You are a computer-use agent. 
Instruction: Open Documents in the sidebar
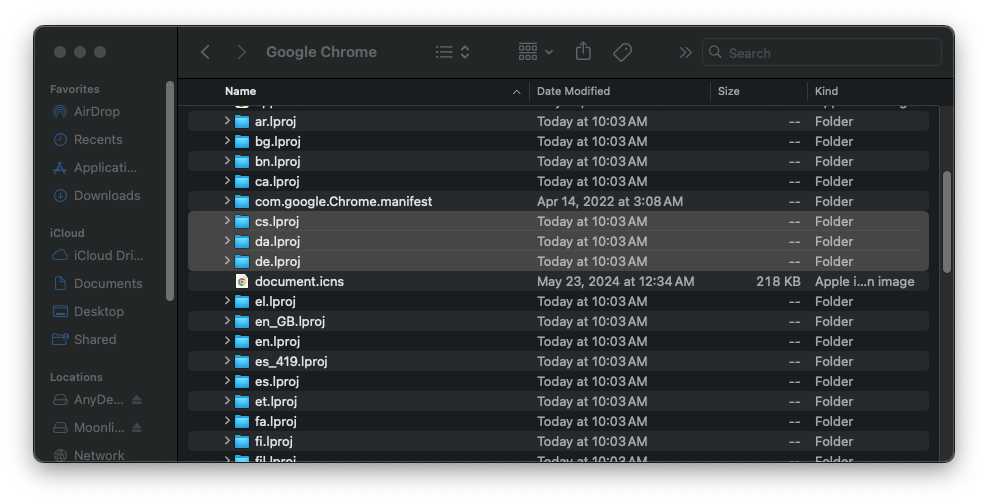[97, 284]
